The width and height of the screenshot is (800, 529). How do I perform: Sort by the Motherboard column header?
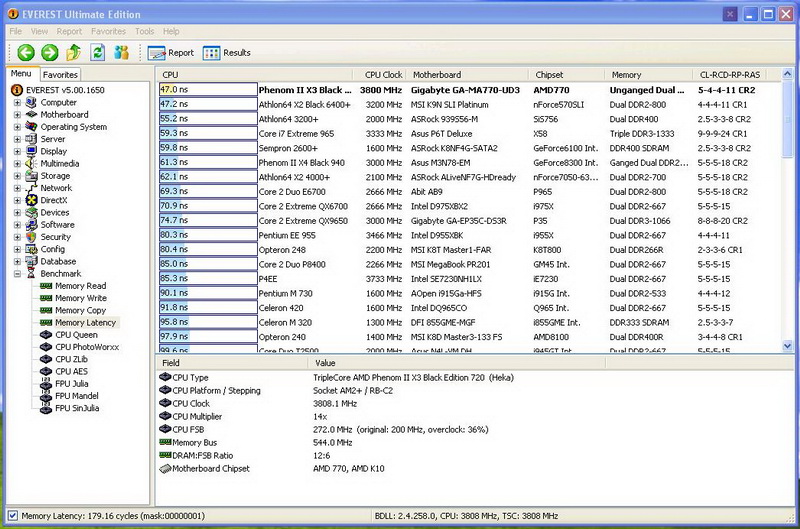pos(467,74)
